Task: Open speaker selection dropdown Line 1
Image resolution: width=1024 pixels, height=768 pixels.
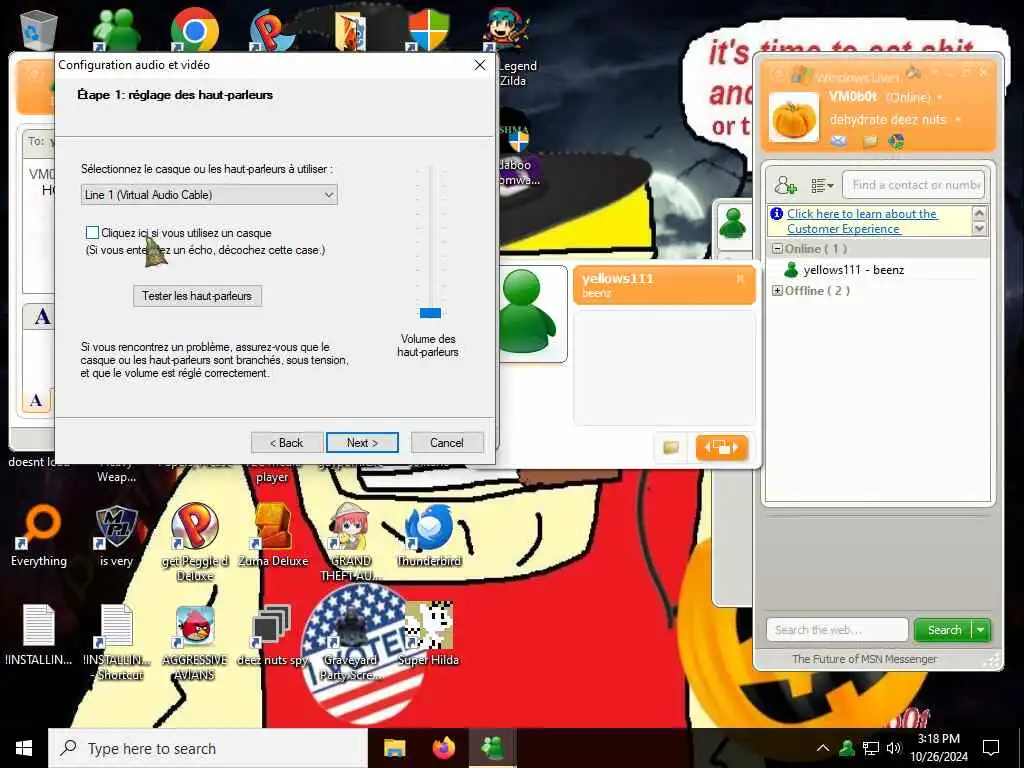Action: pyautogui.click(x=209, y=195)
